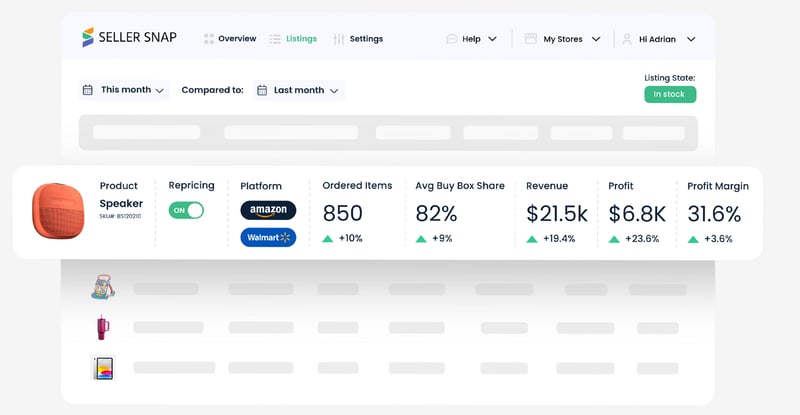The width and height of the screenshot is (800, 415).
Task: Click the Help chat bubble icon
Action: click(x=452, y=39)
